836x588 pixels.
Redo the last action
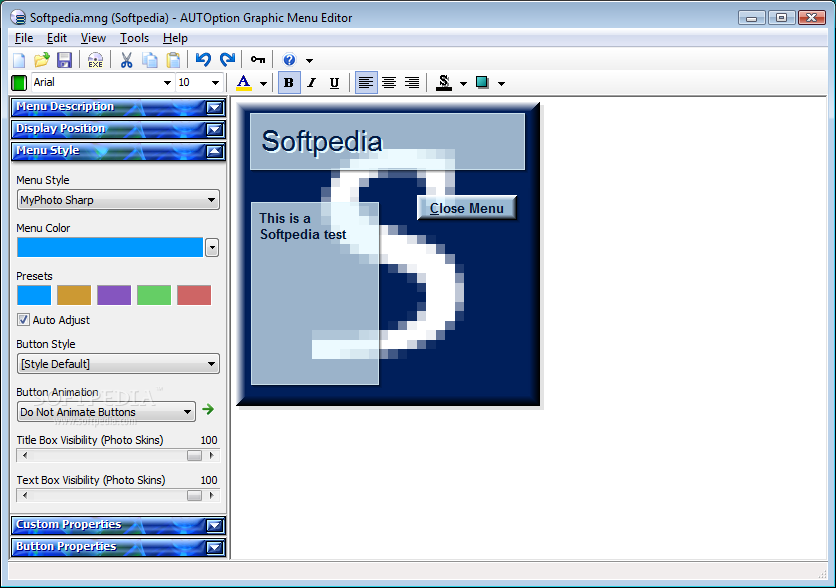pos(228,60)
